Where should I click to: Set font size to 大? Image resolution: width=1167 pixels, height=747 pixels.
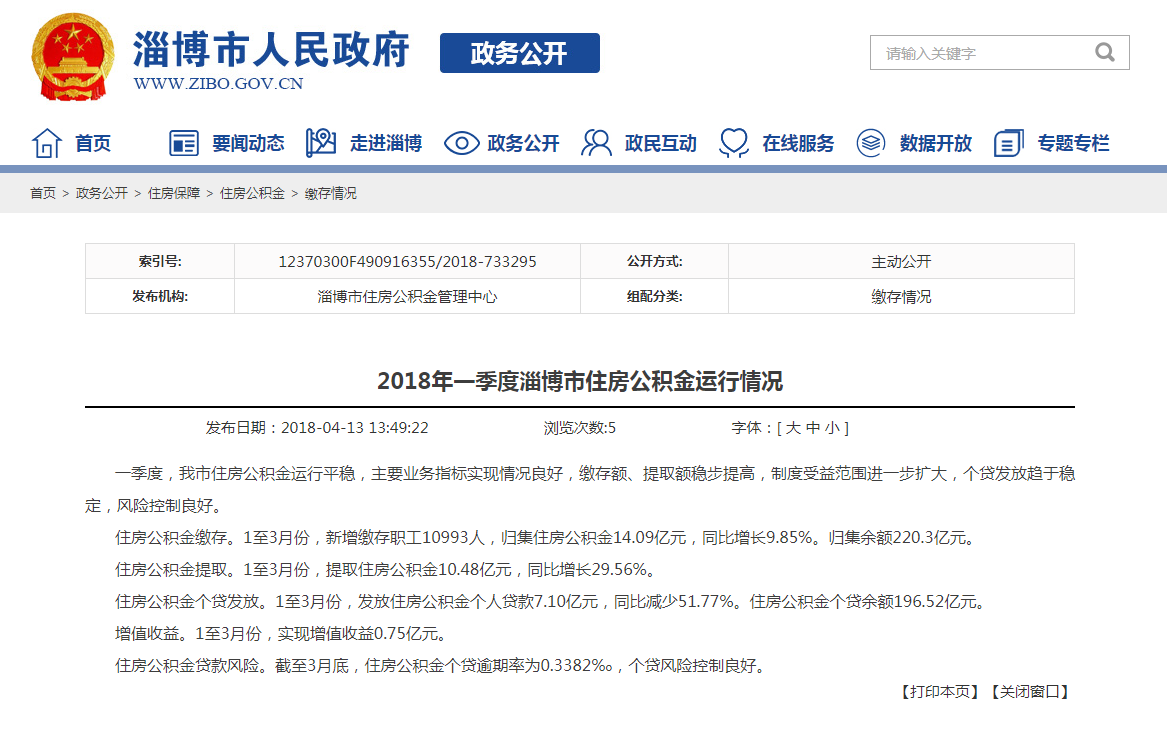[793, 428]
